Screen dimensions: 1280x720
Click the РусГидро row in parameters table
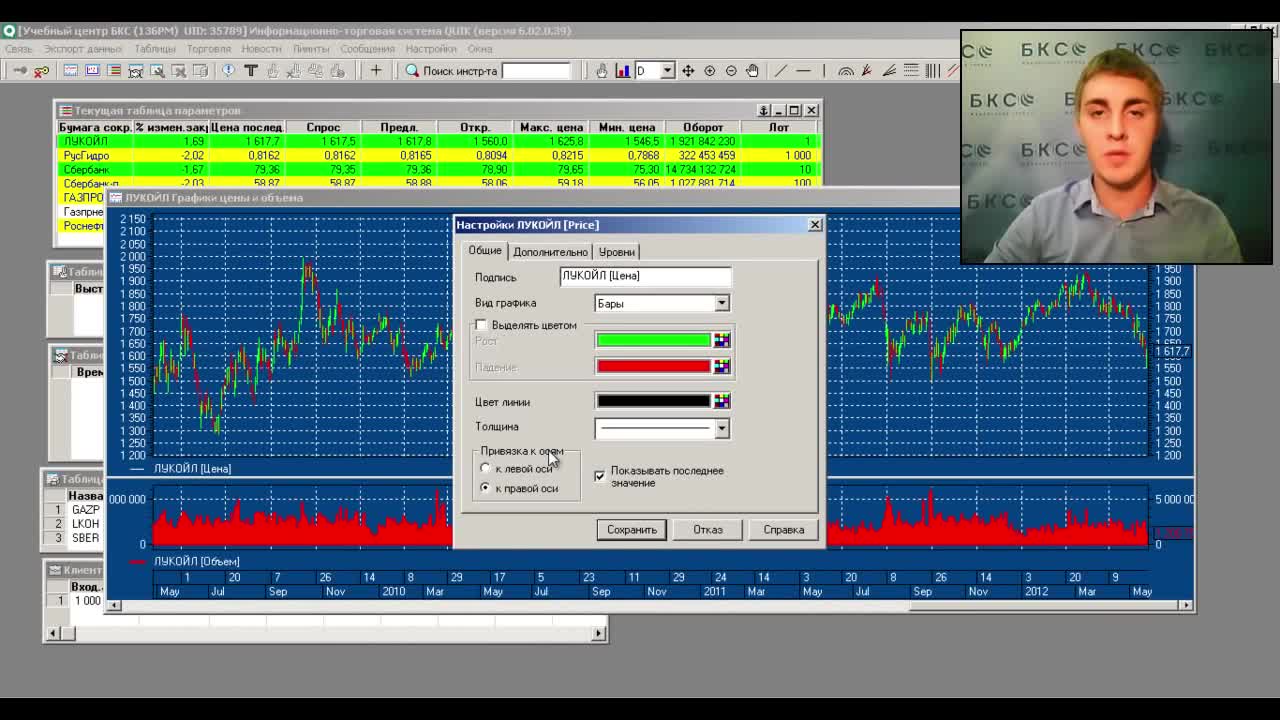pos(438,156)
